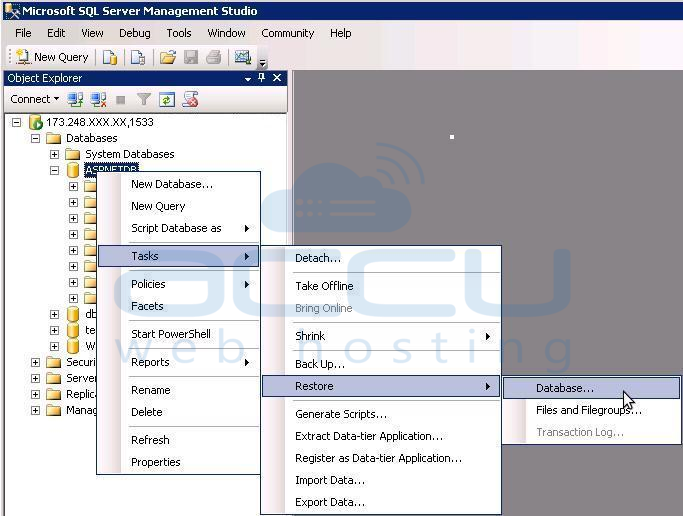Expand the Management folder node
The height and width of the screenshot is (516, 683).
(x=35, y=410)
